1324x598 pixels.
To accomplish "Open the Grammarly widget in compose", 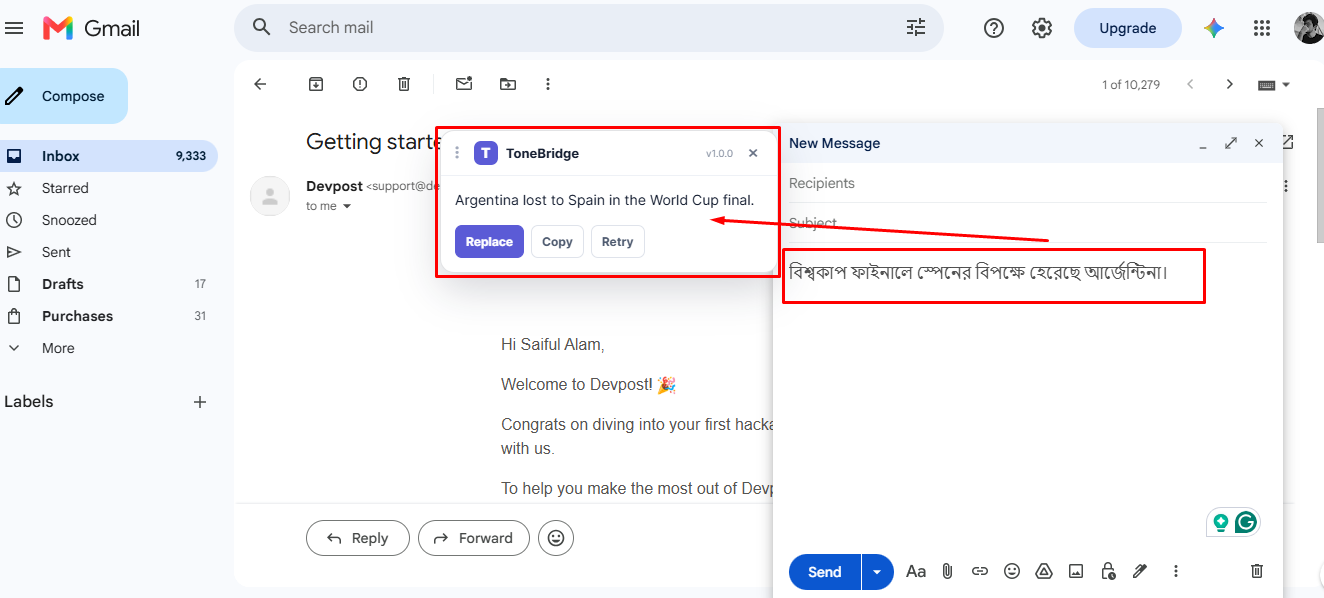I will click(x=1245, y=522).
